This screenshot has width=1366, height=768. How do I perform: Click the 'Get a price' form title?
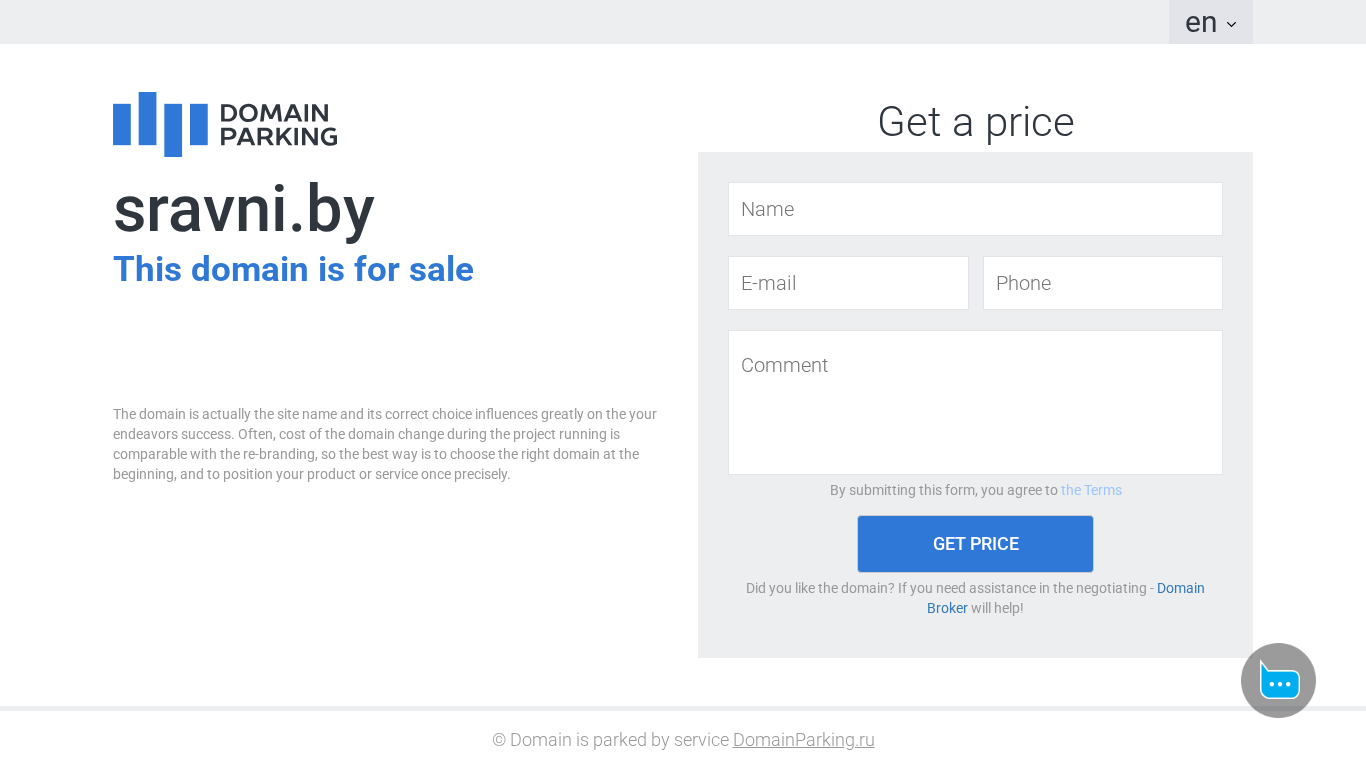click(975, 122)
